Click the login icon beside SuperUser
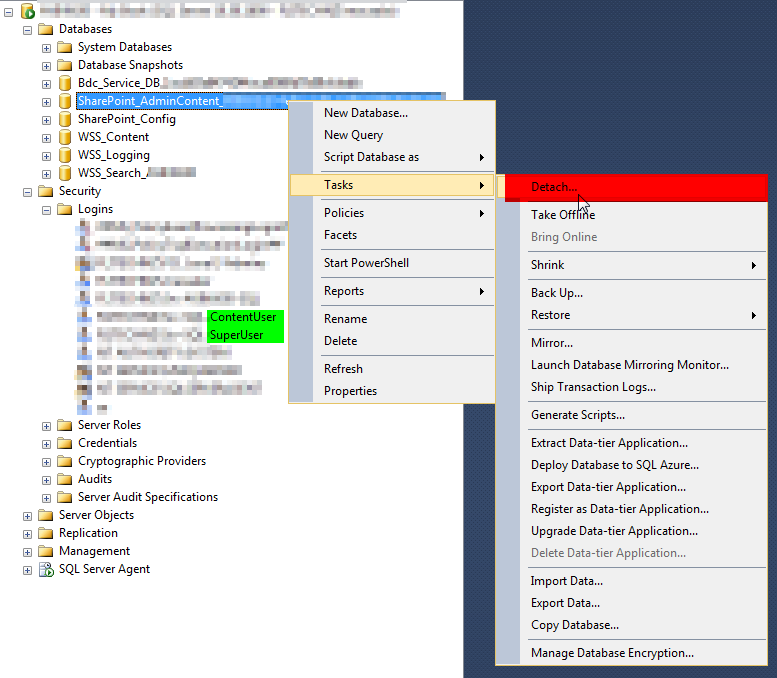777x678 pixels. [84, 335]
